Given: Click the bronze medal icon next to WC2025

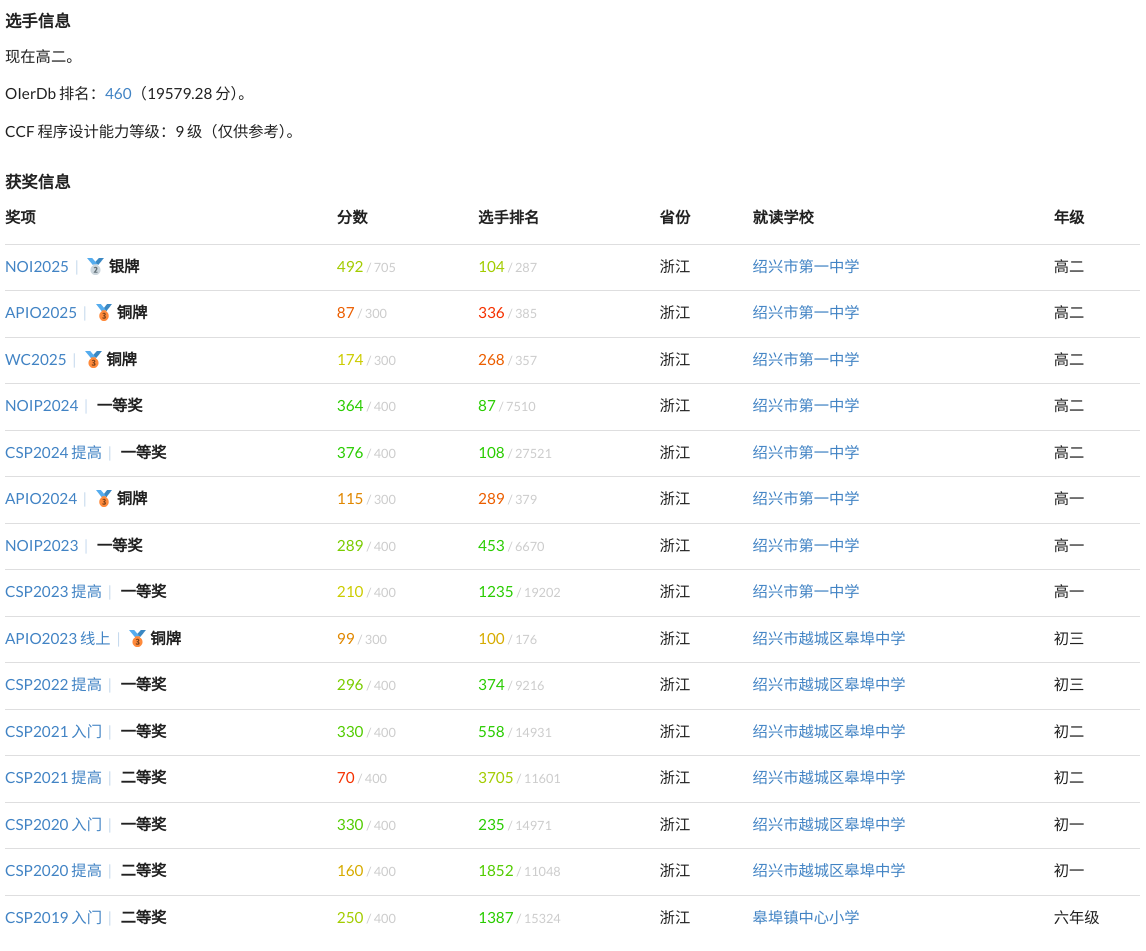Looking at the screenshot, I should pyautogui.click(x=93, y=360).
